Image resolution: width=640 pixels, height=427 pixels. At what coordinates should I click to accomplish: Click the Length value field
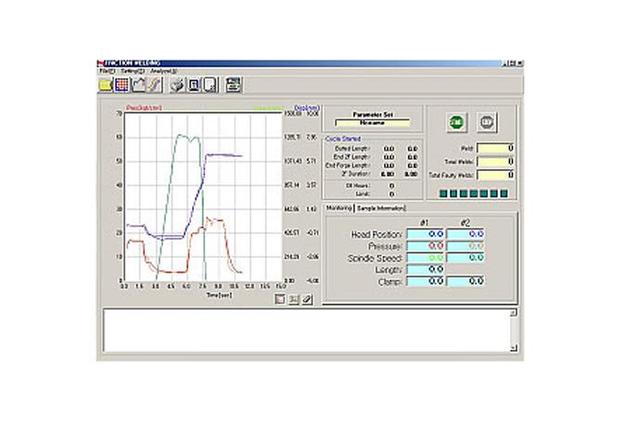pos(426,269)
